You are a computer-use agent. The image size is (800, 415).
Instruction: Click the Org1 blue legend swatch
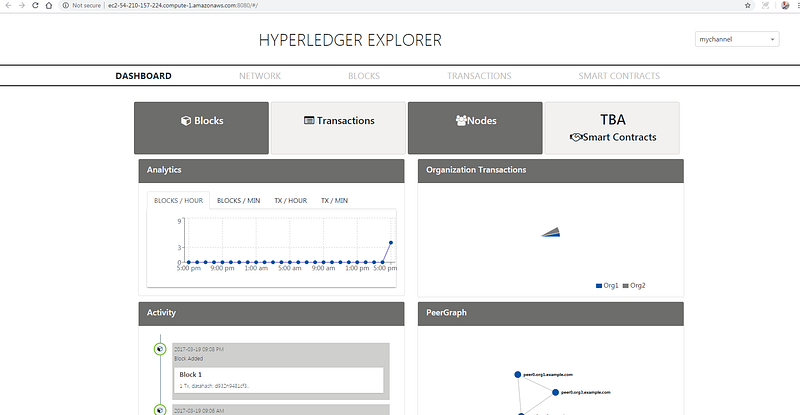tap(599, 286)
